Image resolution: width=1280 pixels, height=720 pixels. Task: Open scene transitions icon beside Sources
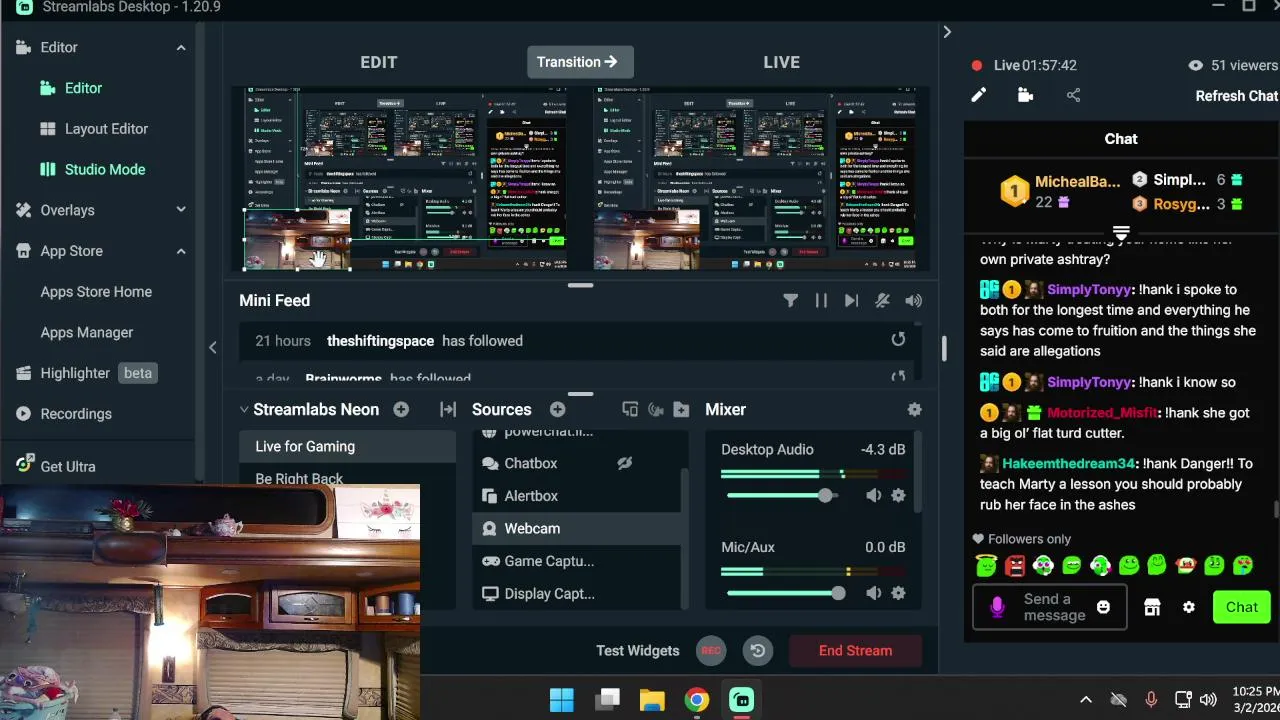448,409
